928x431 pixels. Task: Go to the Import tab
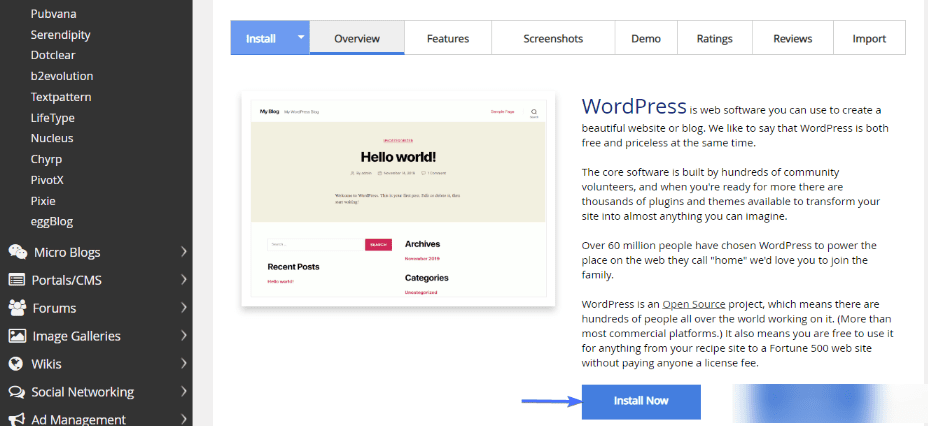[x=869, y=38]
